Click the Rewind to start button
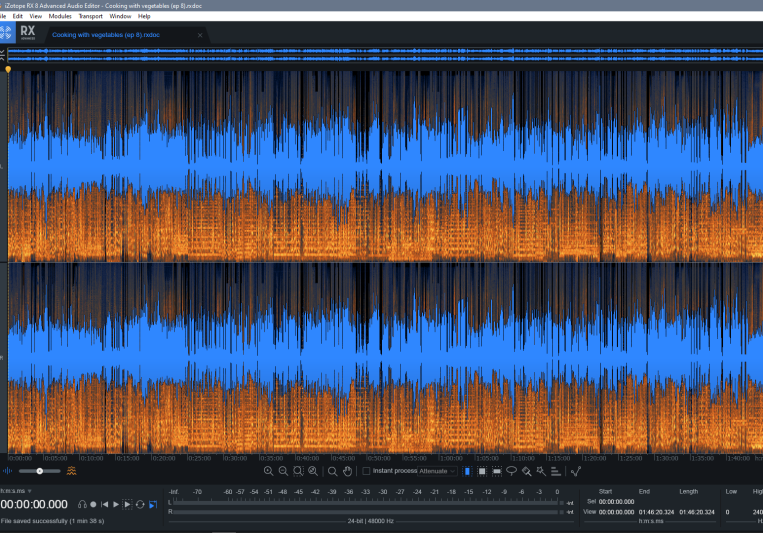The image size is (763, 533). pos(105,505)
